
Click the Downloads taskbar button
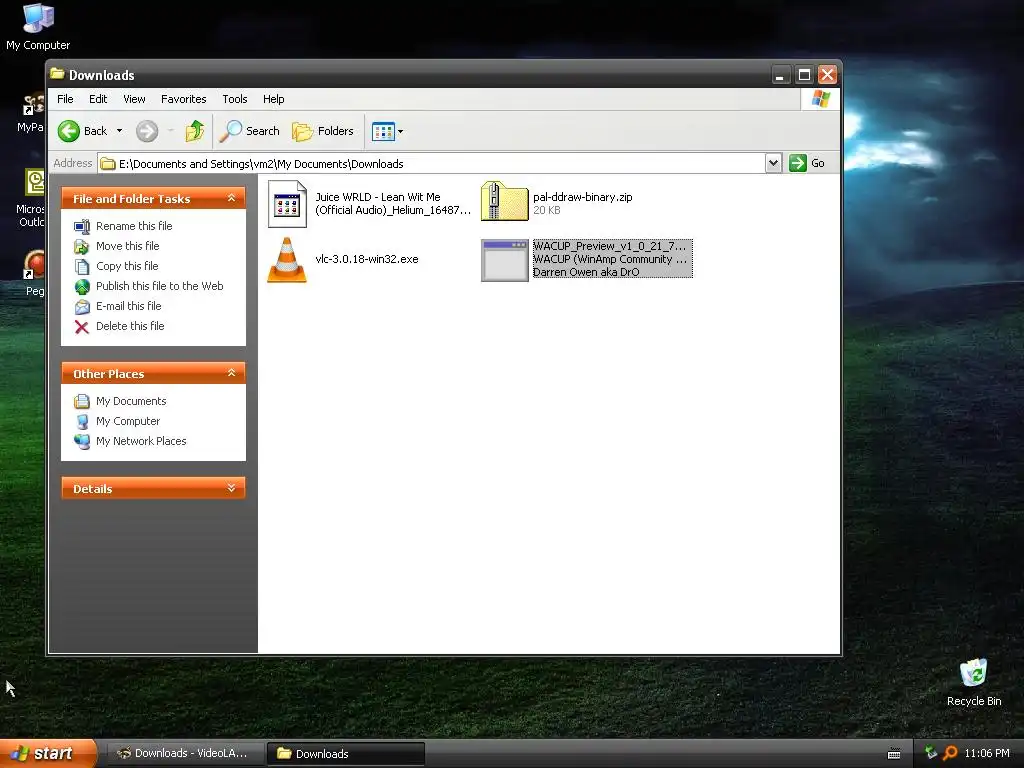coord(346,754)
